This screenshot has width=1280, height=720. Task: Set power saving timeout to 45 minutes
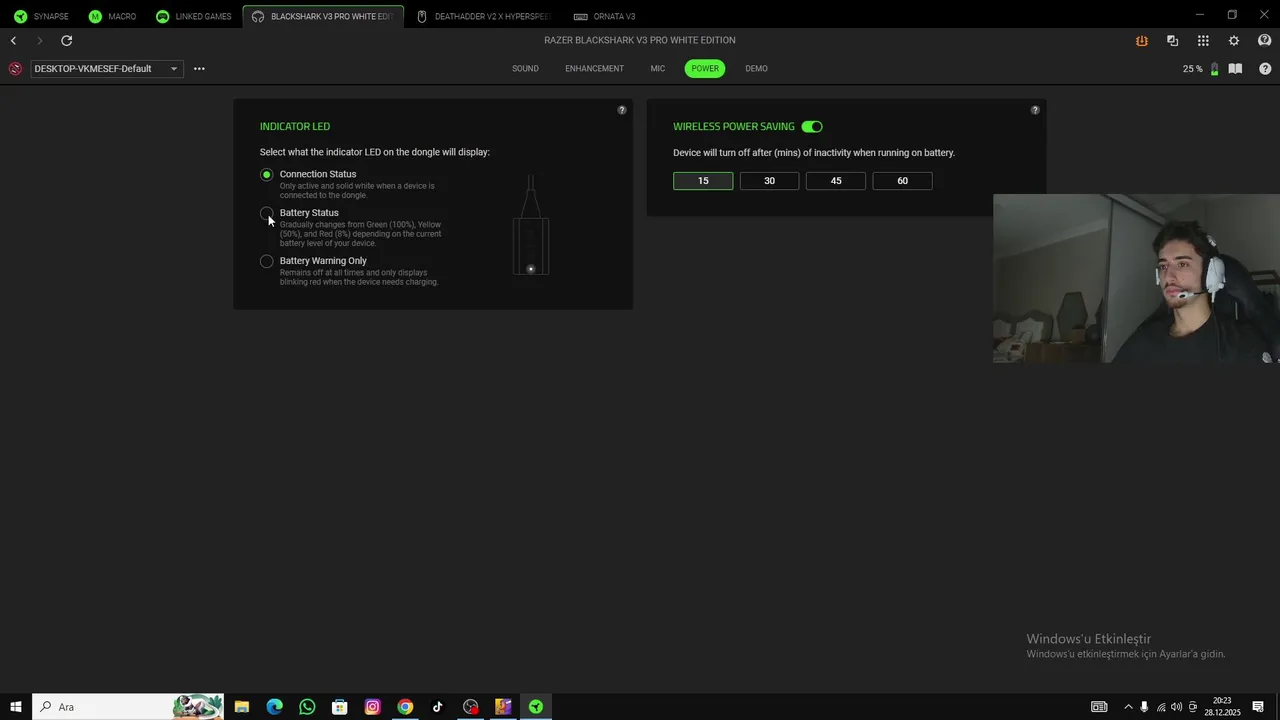[836, 181]
